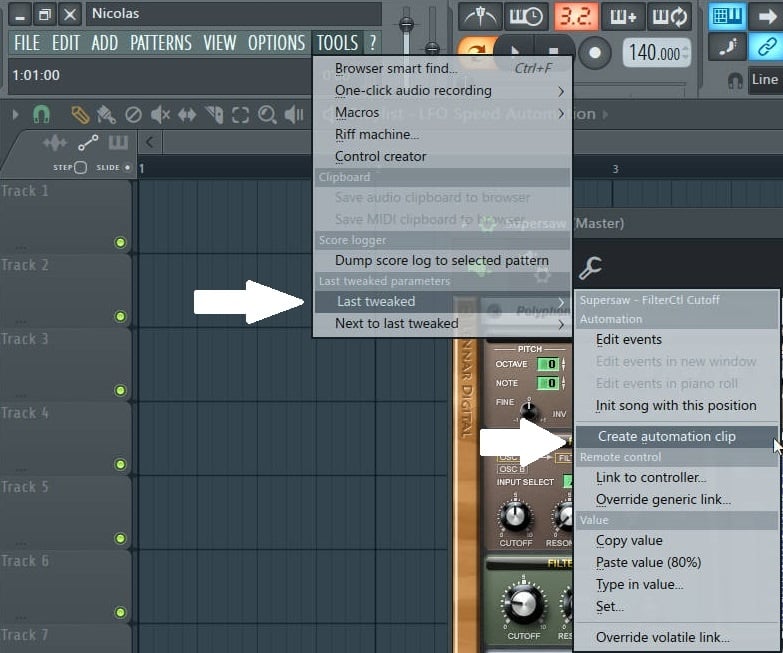Click the link icon in top toolbar

tap(766, 48)
